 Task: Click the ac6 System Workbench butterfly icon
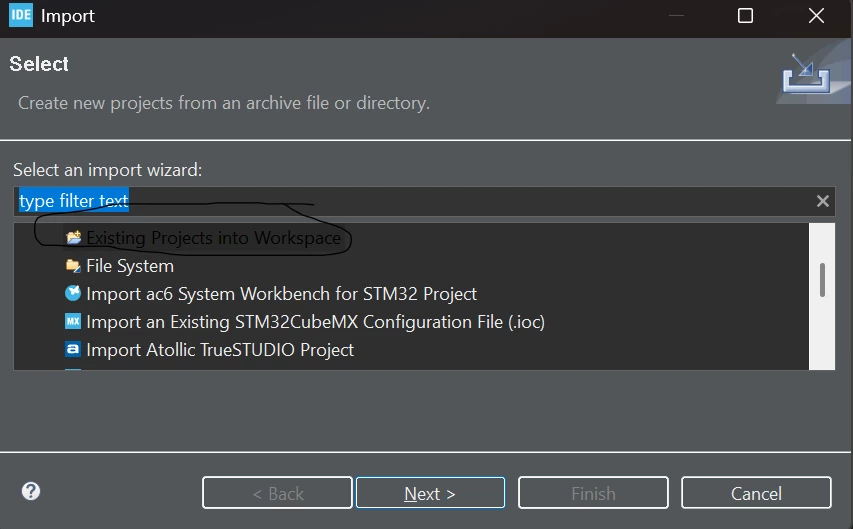coord(73,293)
